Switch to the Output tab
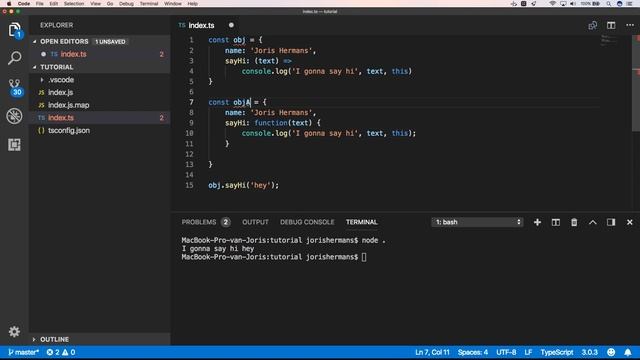 (255, 222)
